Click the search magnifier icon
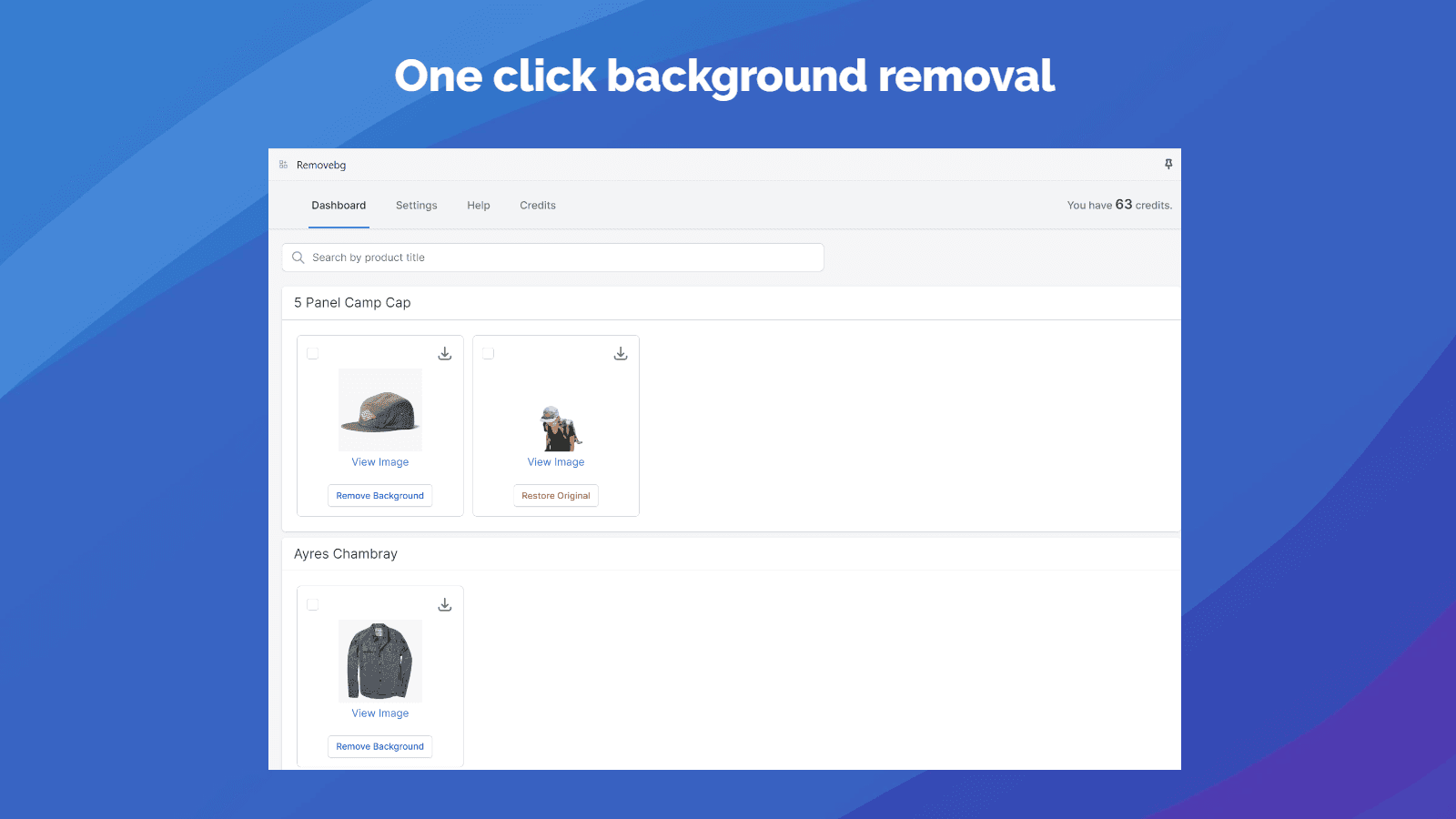 [x=298, y=258]
